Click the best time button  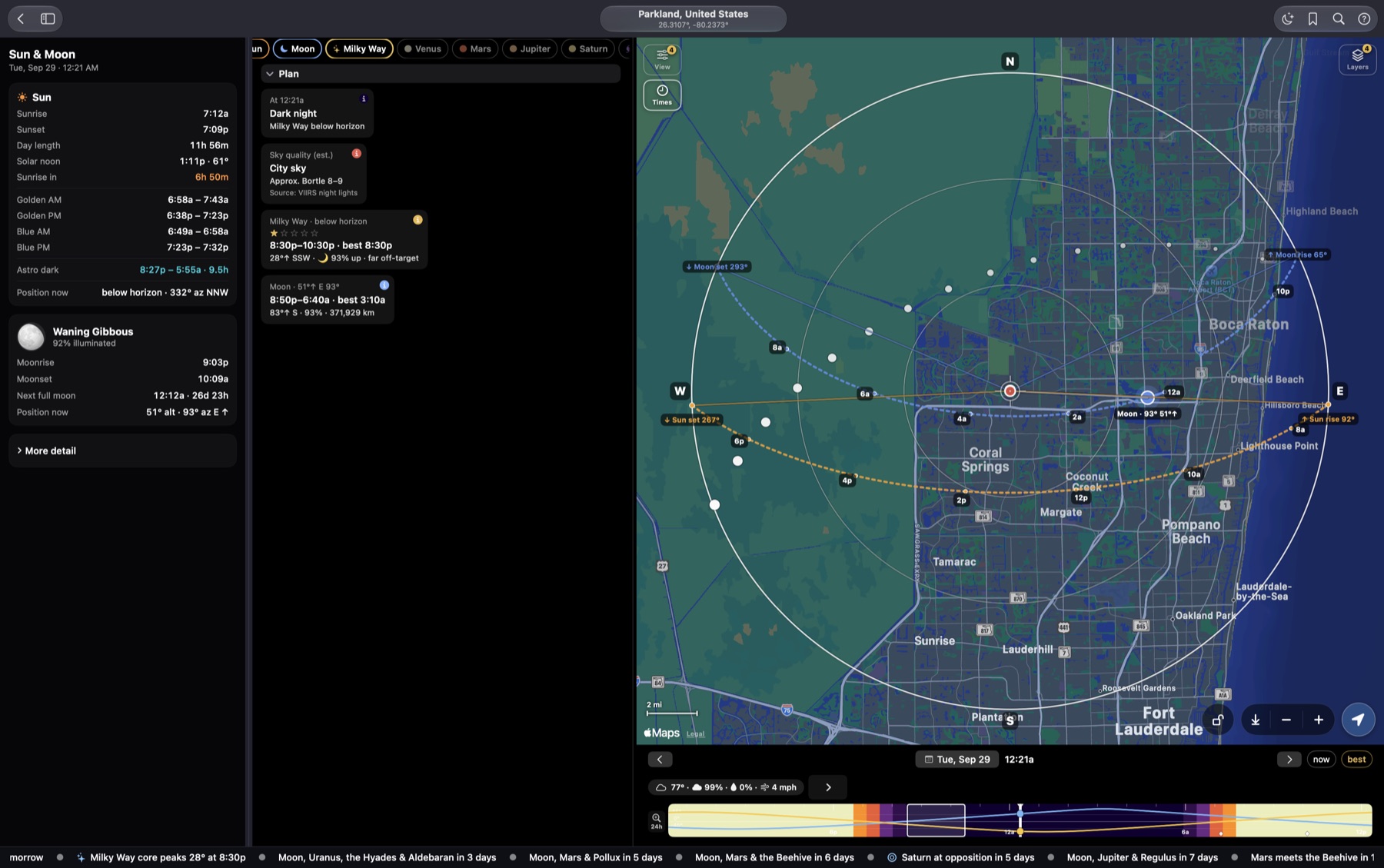coord(1356,760)
